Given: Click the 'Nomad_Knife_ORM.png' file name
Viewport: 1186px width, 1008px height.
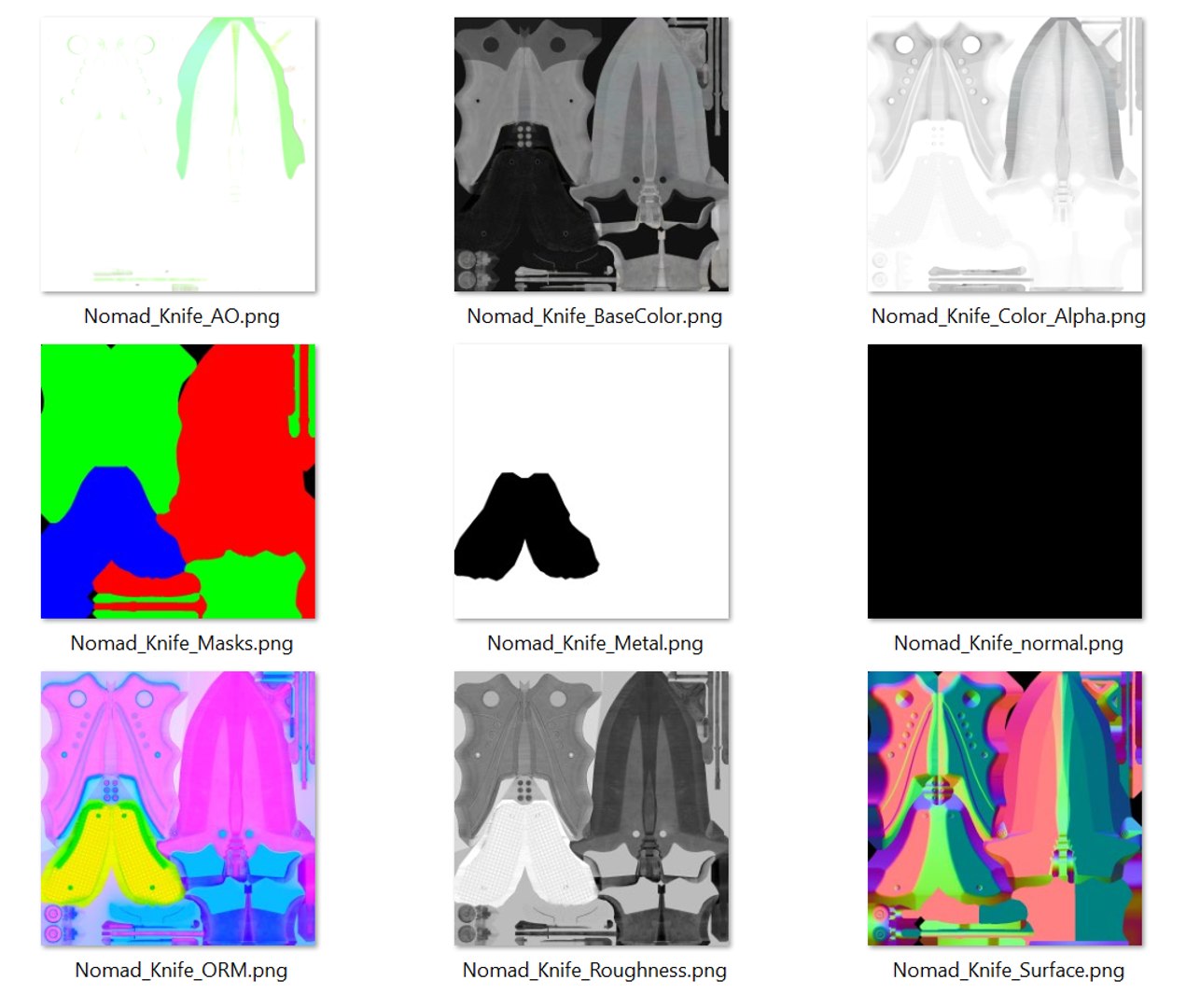Looking at the screenshot, I should 181,971.
